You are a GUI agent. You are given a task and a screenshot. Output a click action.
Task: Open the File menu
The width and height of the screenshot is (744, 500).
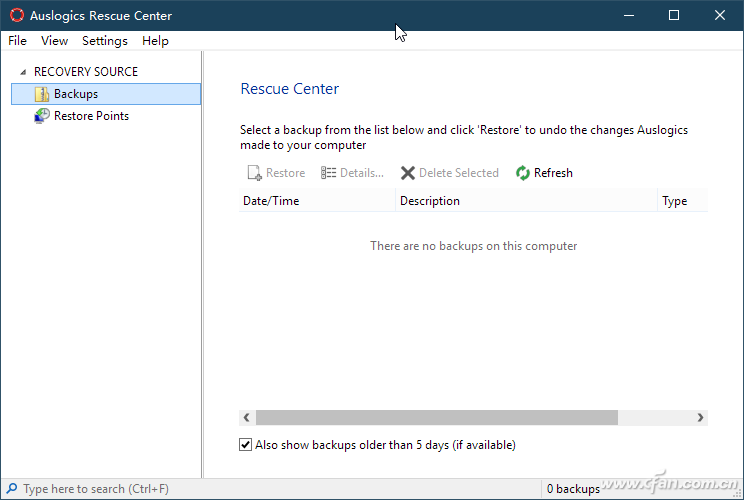click(x=18, y=41)
